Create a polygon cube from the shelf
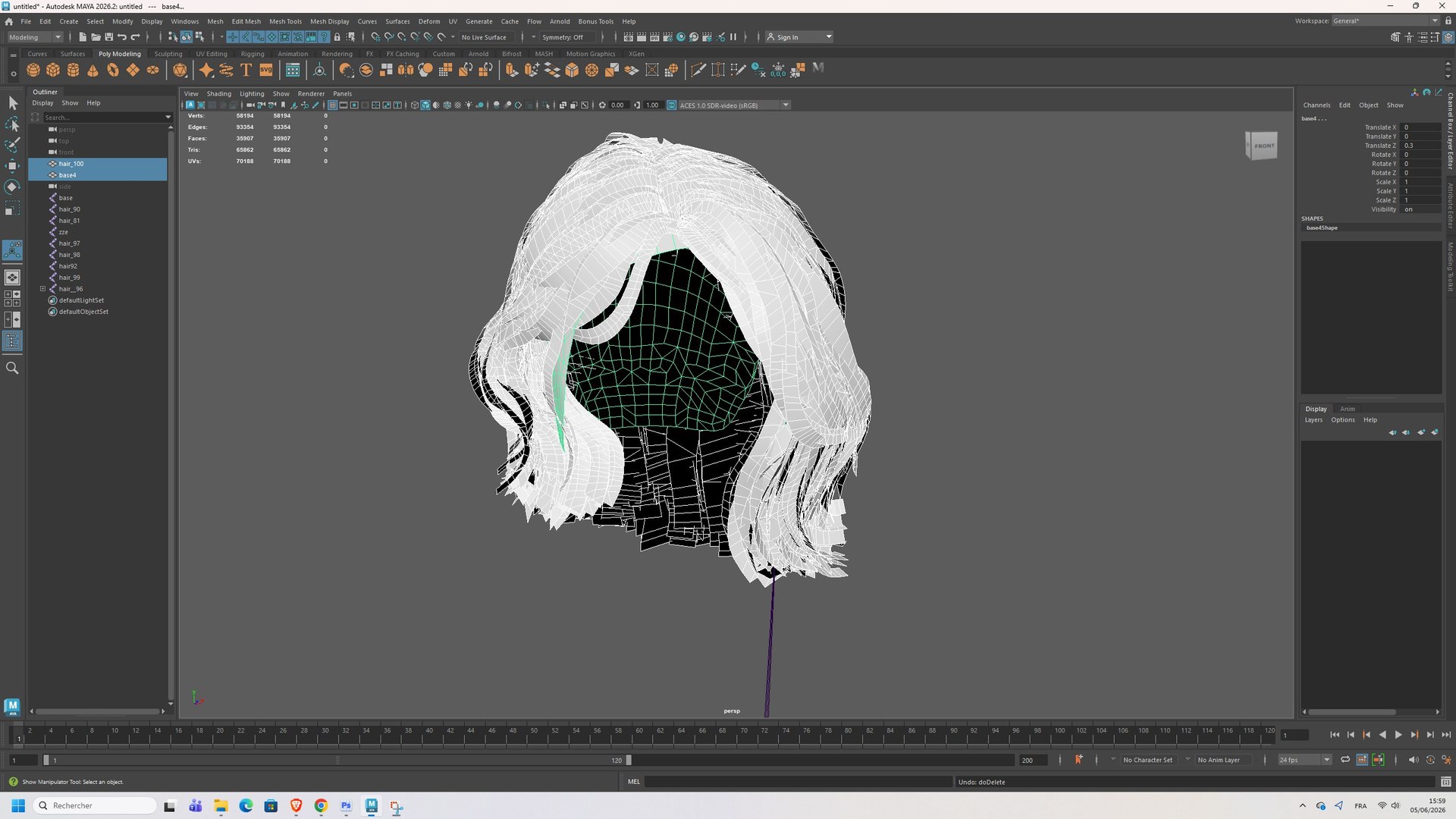Screen dimensions: 1456x819 (x=53, y=70)
